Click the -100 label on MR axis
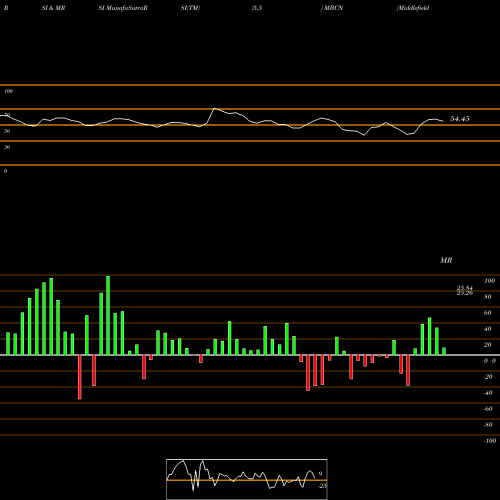This screenshot has width=500, height=500. [x=490, y=441]
